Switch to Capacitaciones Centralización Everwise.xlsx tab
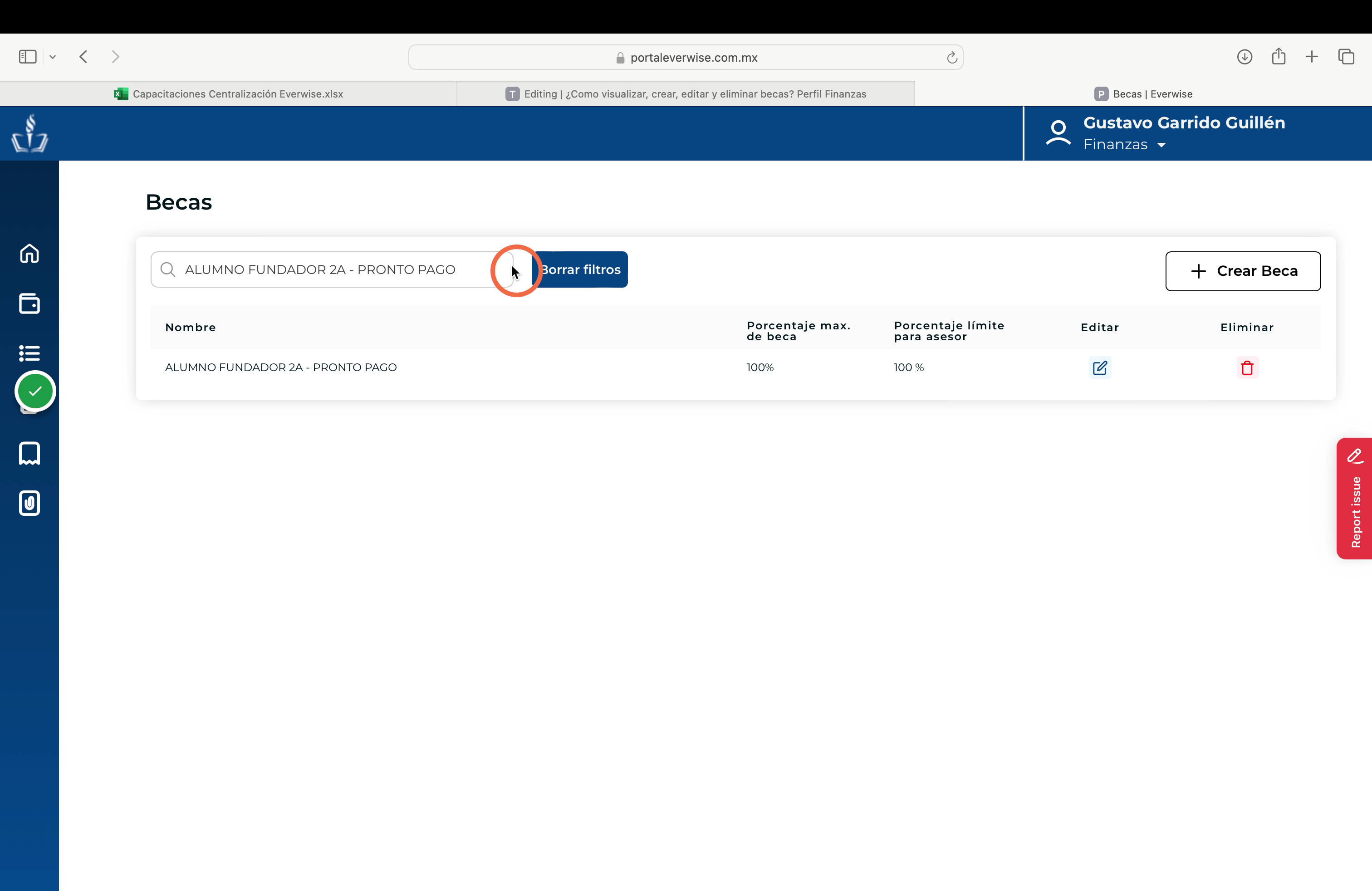This screenshot has height=891, width=1372. click(x=228, y=94)
